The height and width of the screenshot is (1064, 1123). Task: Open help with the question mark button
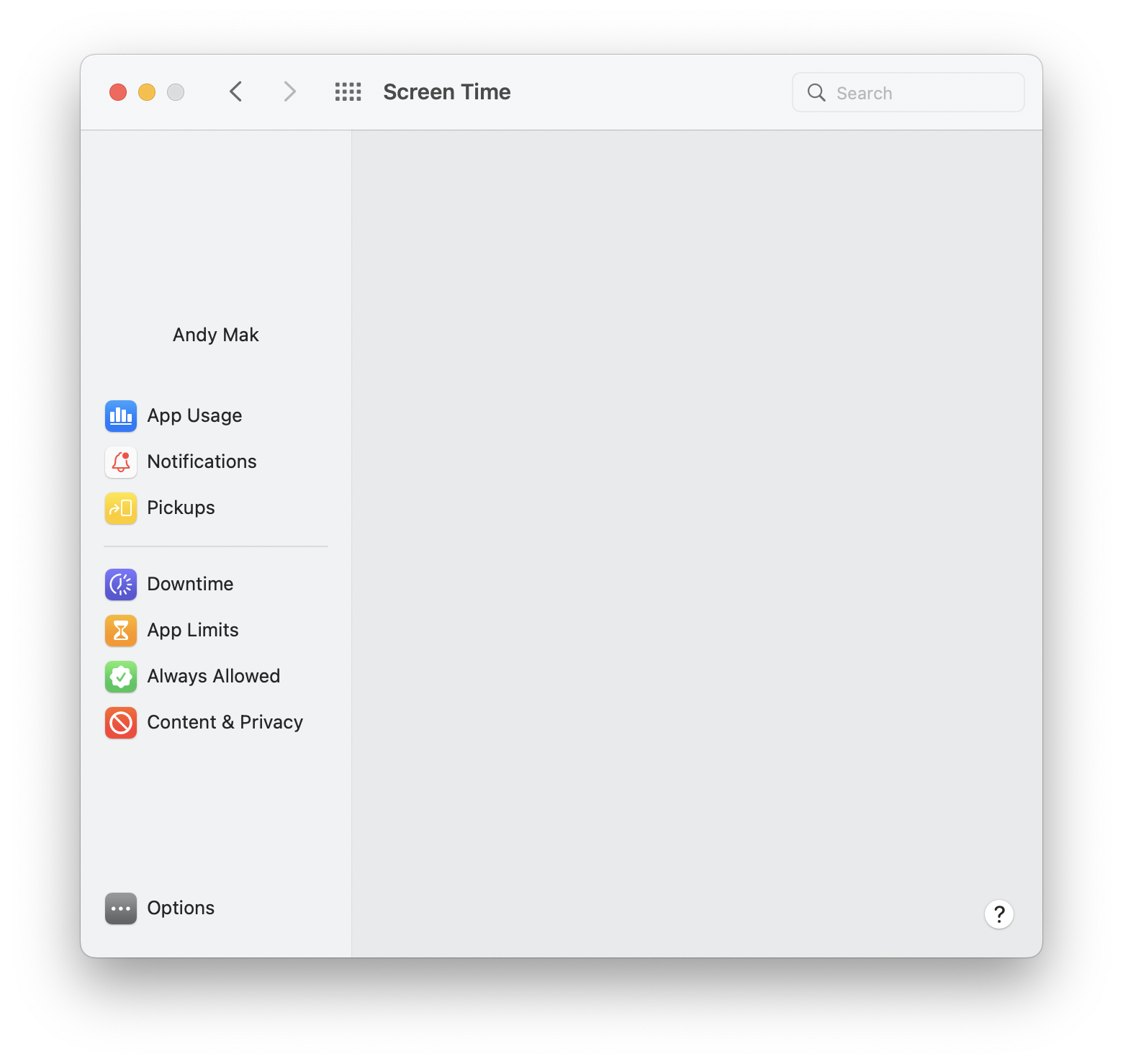coord(999,914)
